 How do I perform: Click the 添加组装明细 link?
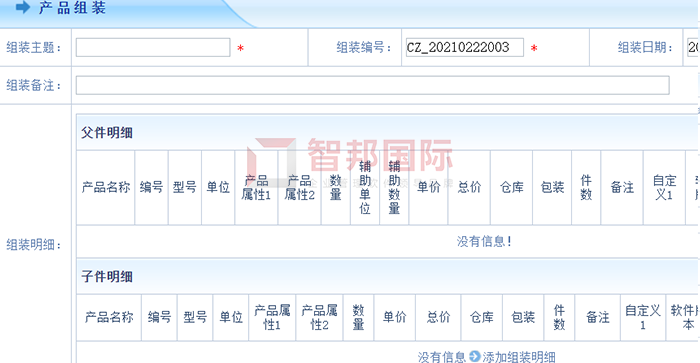518,357
